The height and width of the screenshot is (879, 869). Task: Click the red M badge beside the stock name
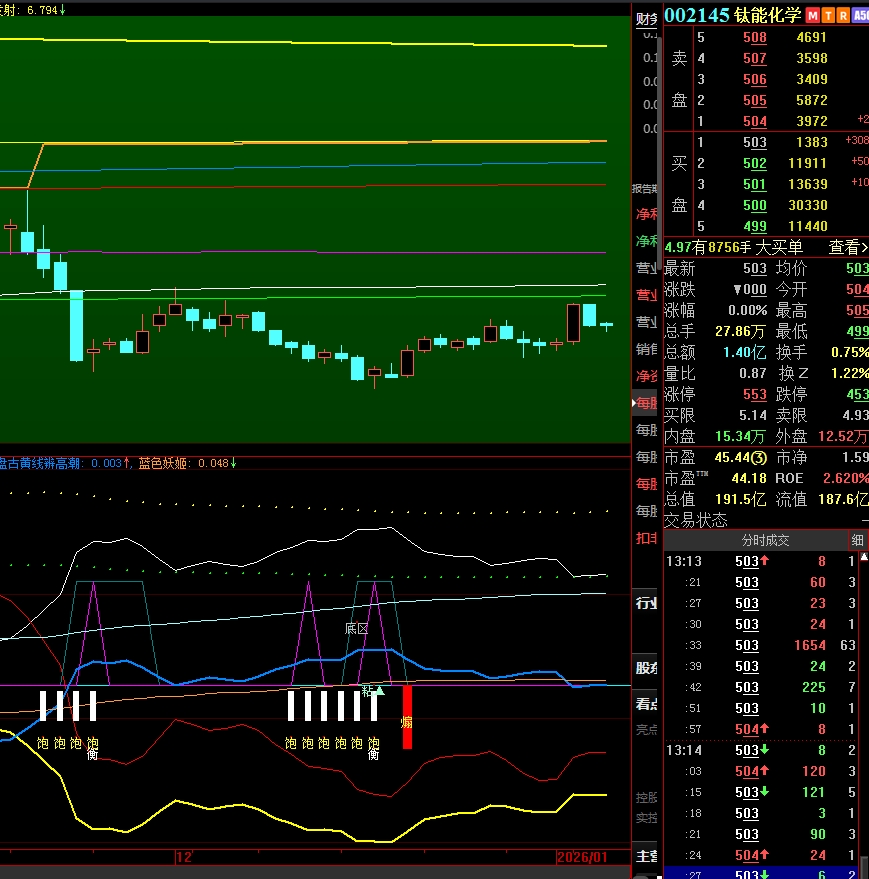click(x=813, y=15)
